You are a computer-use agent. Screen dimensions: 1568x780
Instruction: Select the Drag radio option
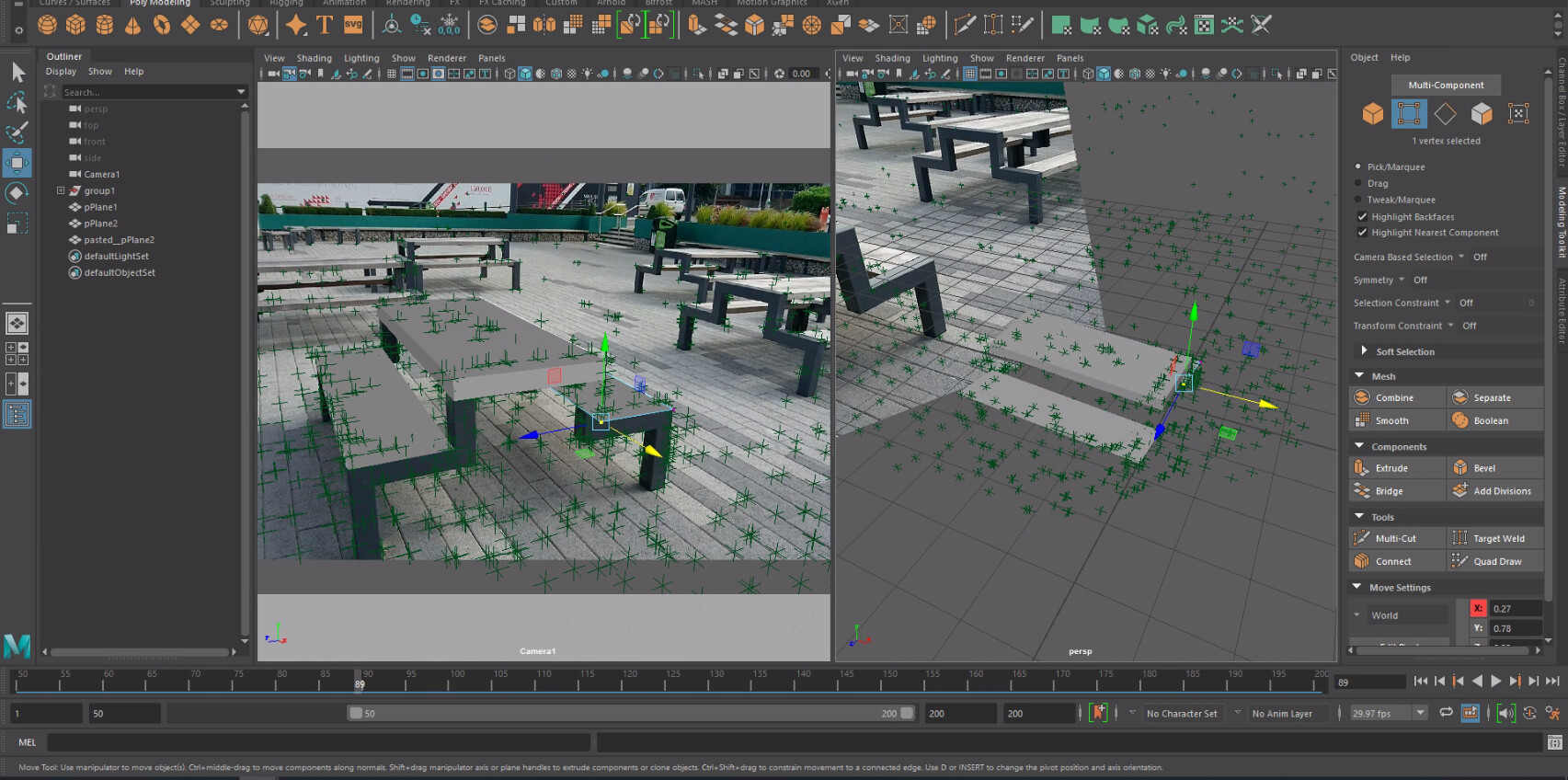[1358, 183]
